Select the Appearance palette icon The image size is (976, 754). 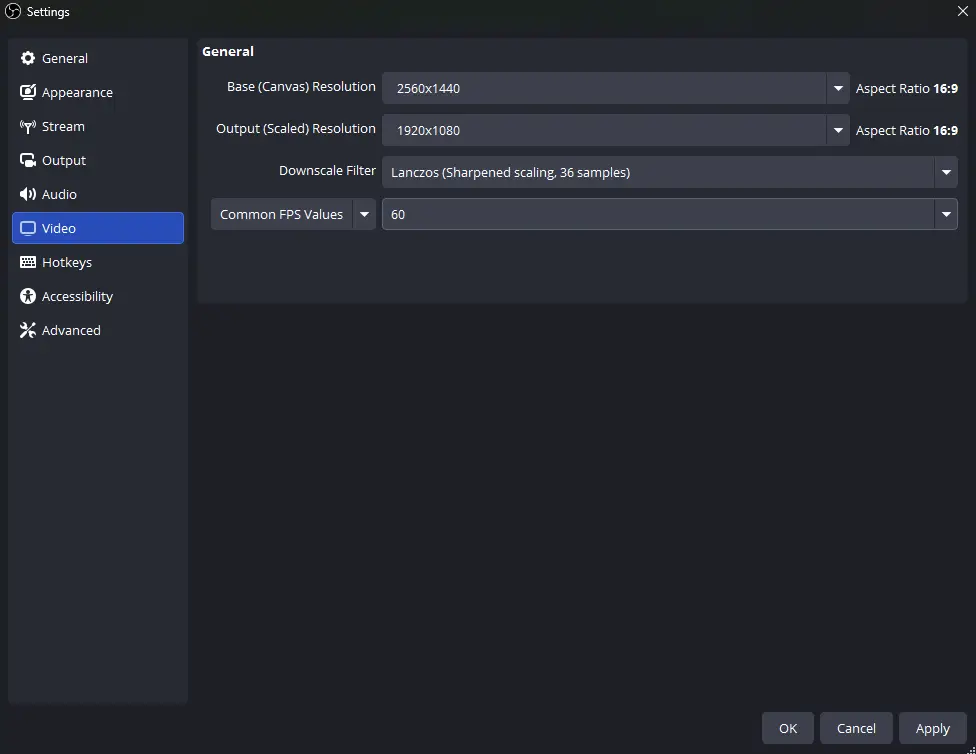(28, 93)
